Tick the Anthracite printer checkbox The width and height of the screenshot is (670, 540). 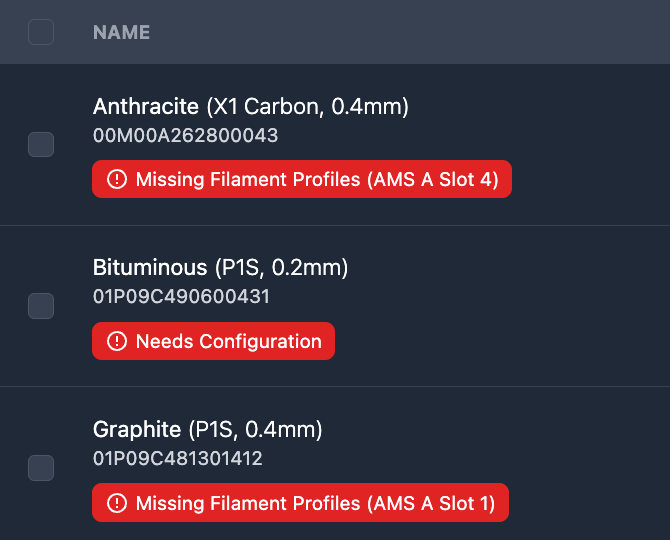(41, 144)
